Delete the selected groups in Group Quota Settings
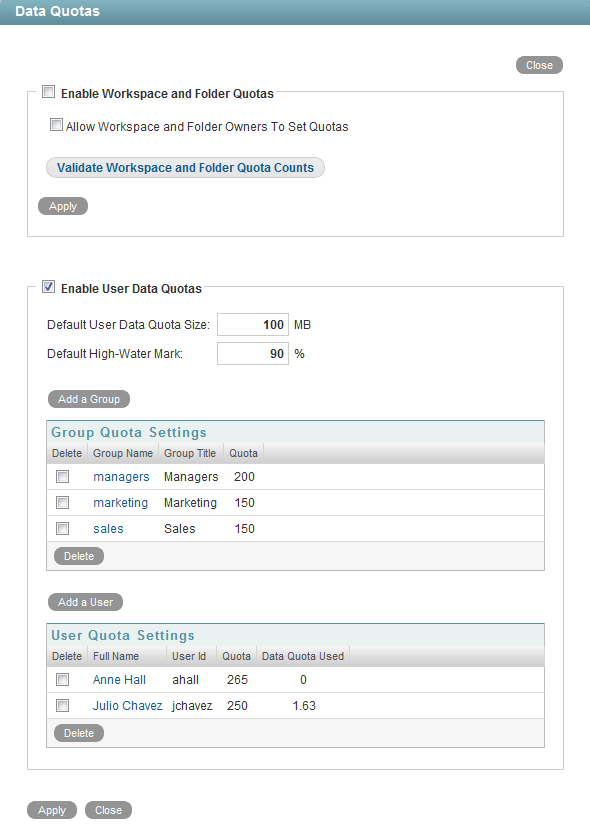The width and height of the screenshot is (590, 828). [x=78, y=555]
